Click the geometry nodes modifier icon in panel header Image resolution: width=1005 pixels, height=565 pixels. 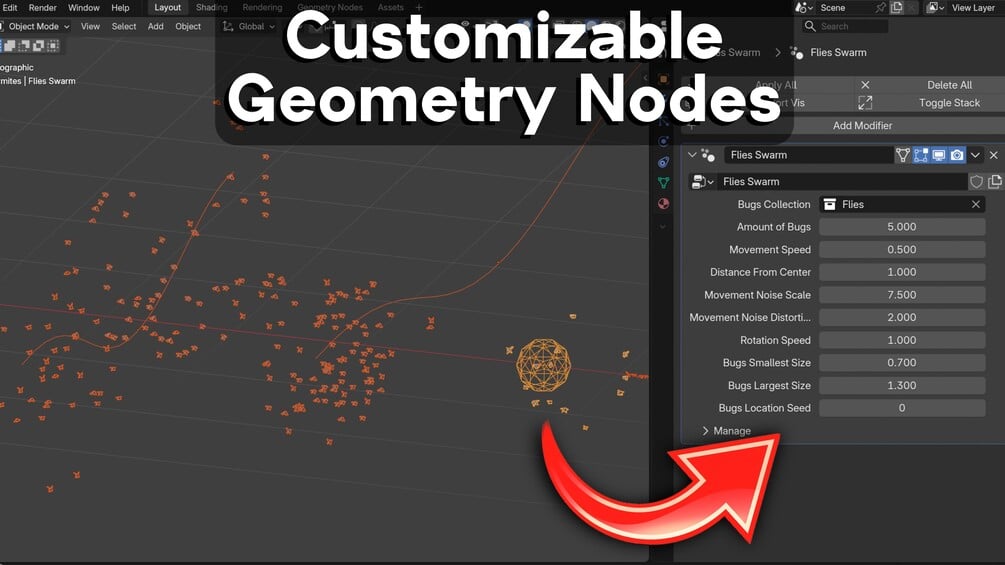click(708, 155)
